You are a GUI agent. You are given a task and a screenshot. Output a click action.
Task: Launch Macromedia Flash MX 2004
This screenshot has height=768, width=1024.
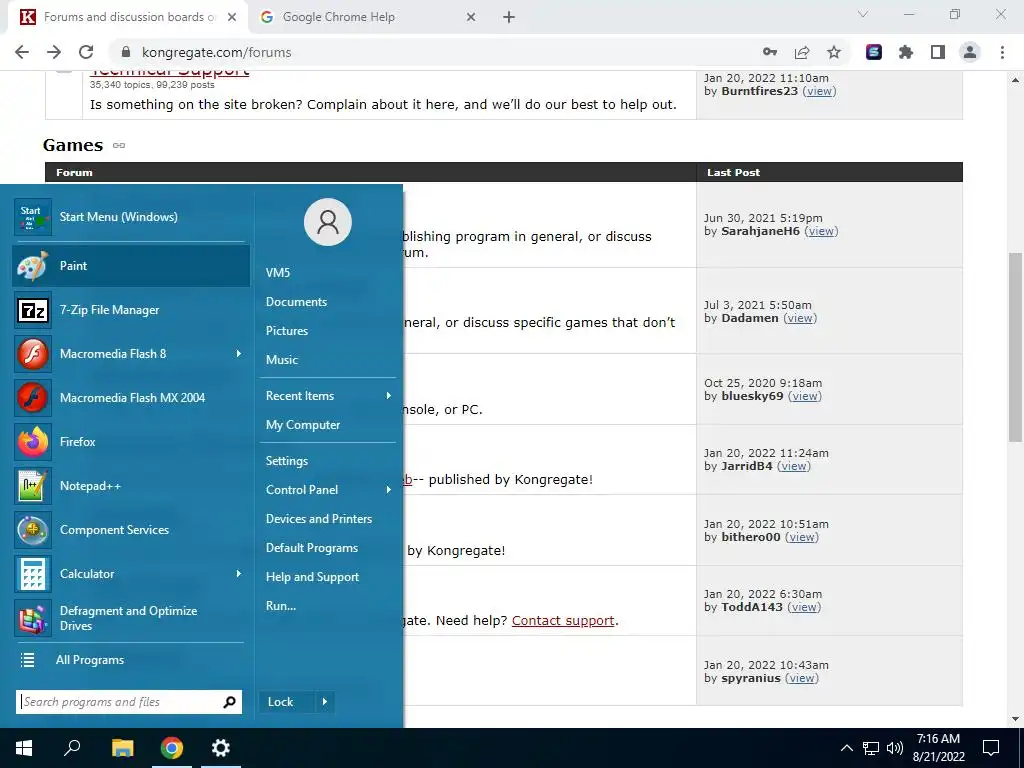(x=131, y=398)
